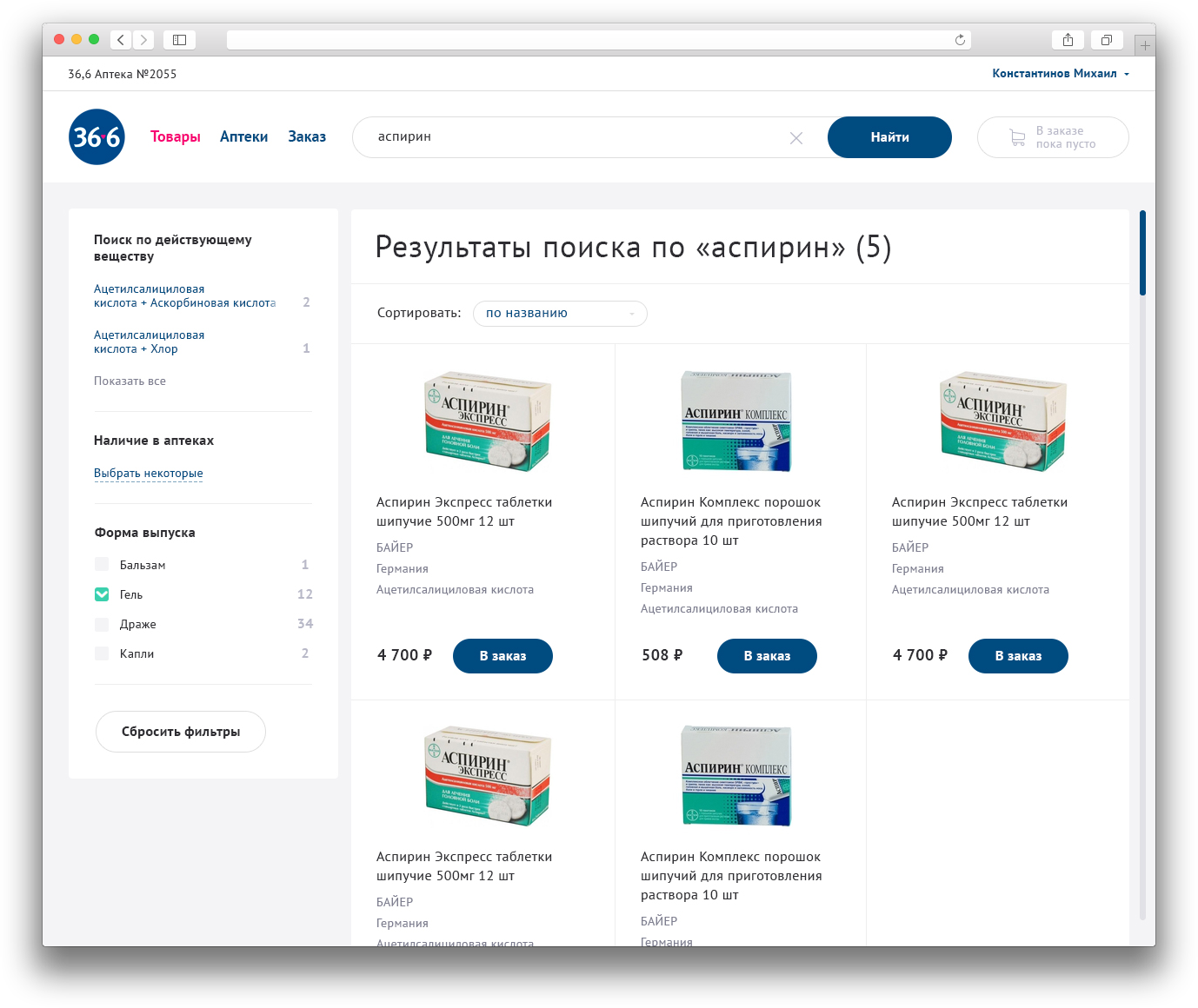Viewport: 1198px width, 1008px height.
Task: Click the '36,6 Аптека №2055' label
Action: click(x=123, y=74)
